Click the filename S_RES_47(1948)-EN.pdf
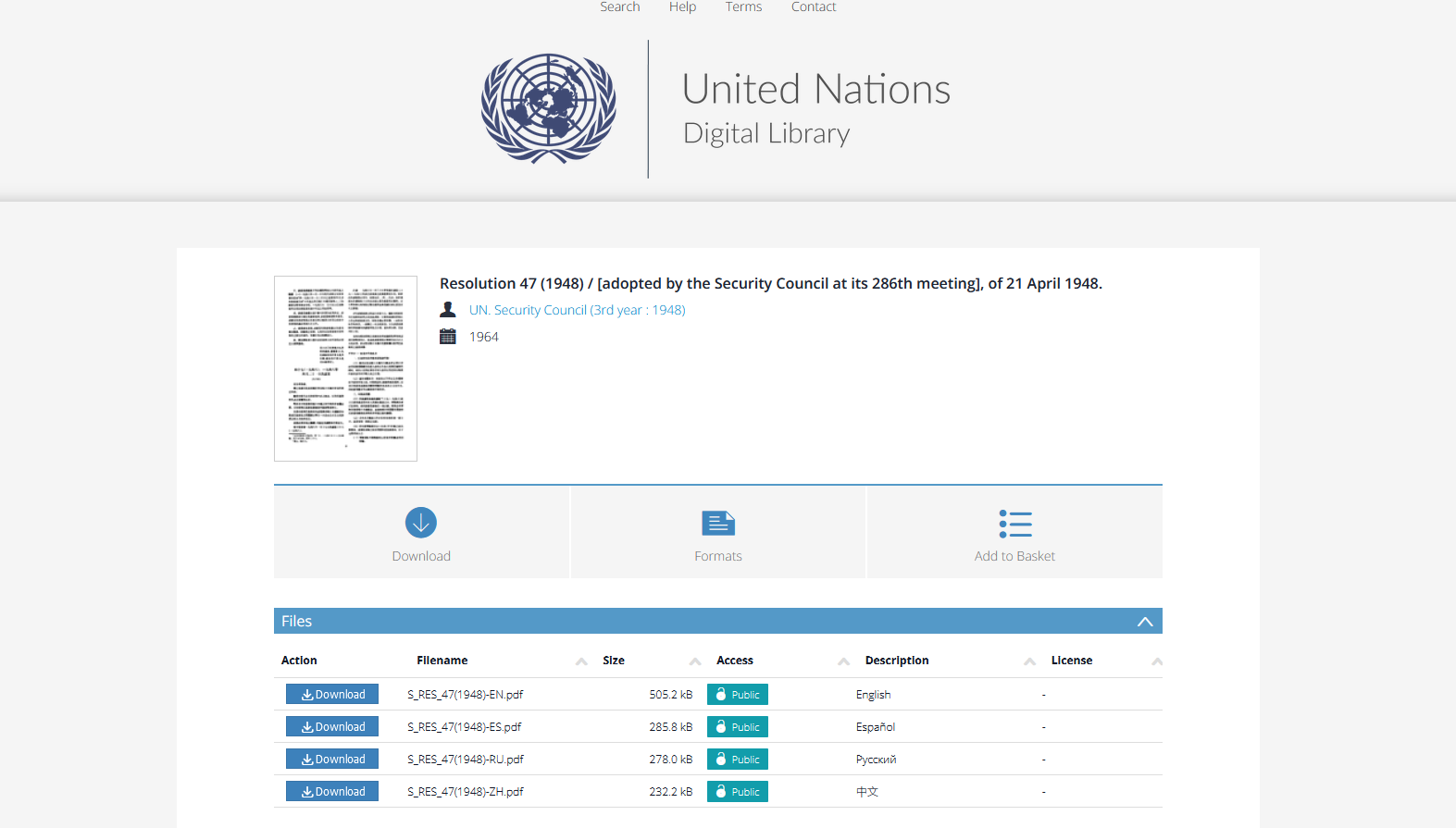1456x828 pixels. point(466,695)
